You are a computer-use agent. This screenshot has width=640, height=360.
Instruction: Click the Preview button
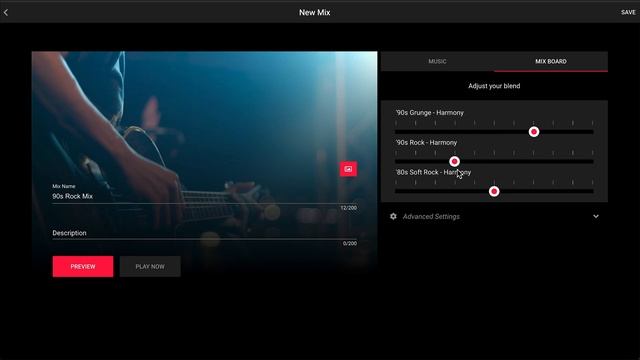[83, 267]
